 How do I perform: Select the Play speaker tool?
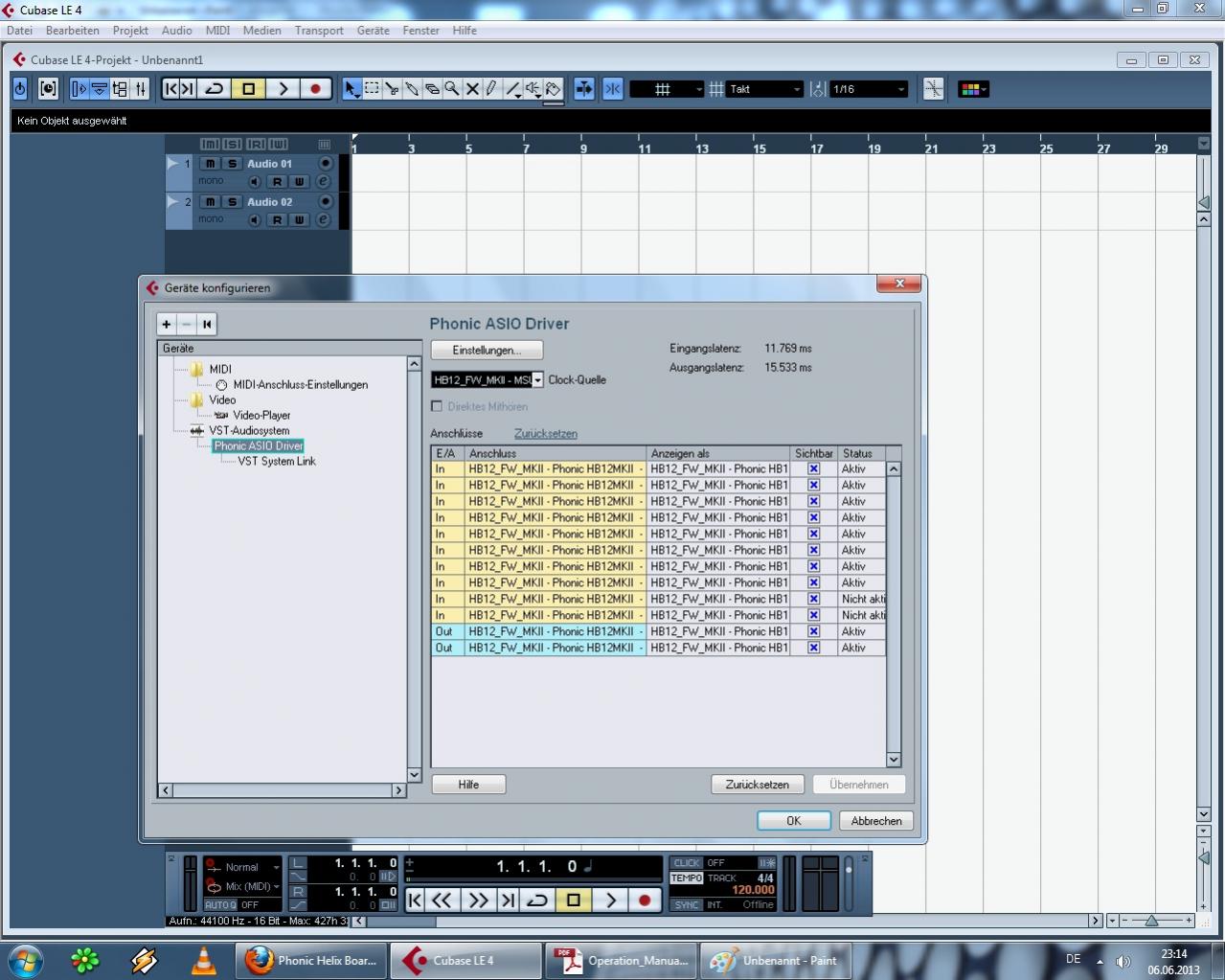533,89
